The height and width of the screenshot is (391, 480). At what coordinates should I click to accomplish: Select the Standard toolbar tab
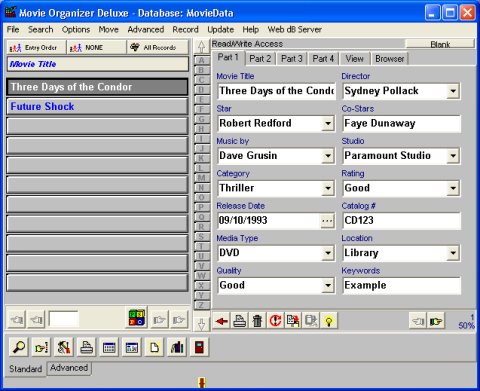[25, 369]
